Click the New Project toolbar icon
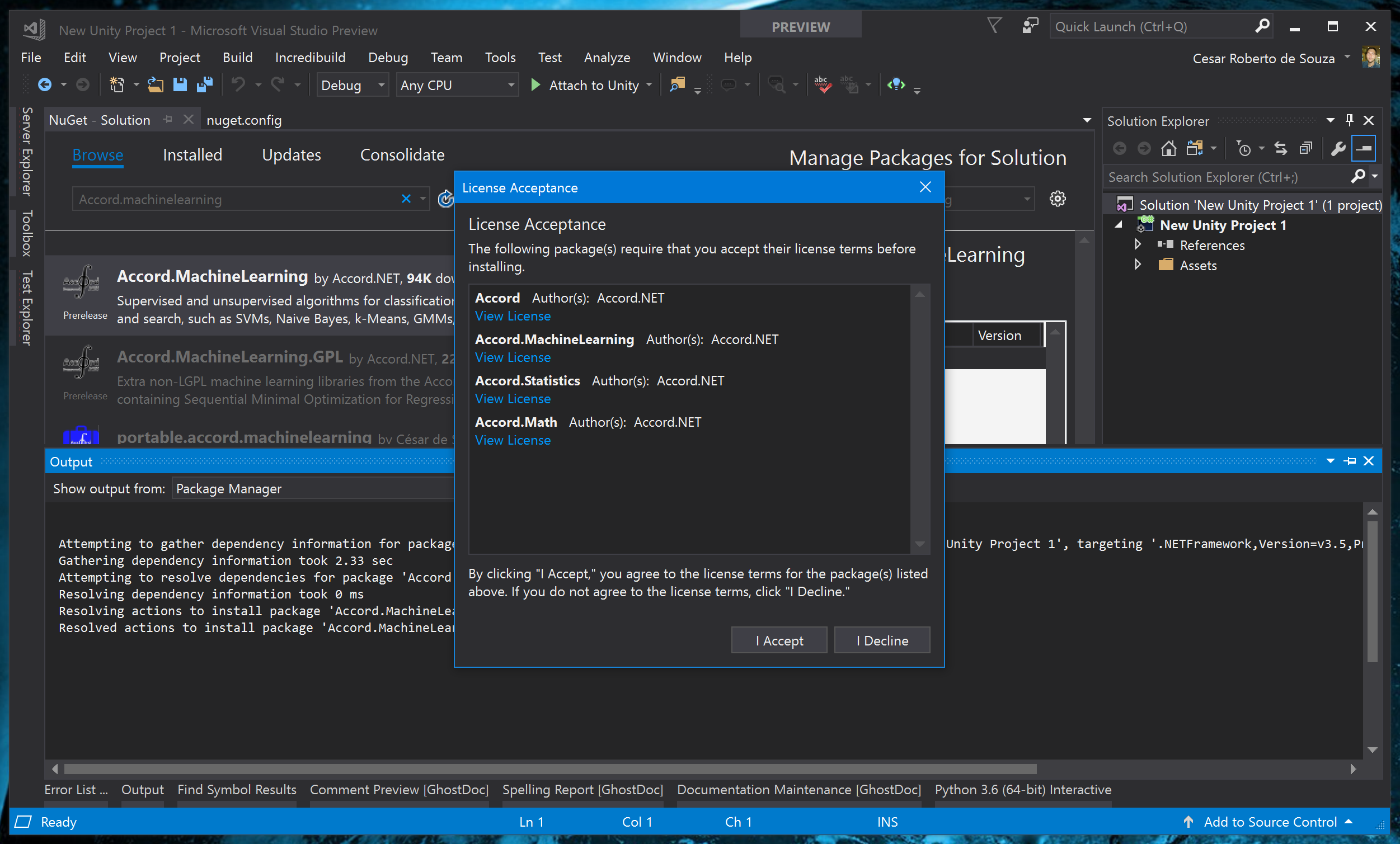Viewport: 1400px width, 844px height. tap(117, 85)
